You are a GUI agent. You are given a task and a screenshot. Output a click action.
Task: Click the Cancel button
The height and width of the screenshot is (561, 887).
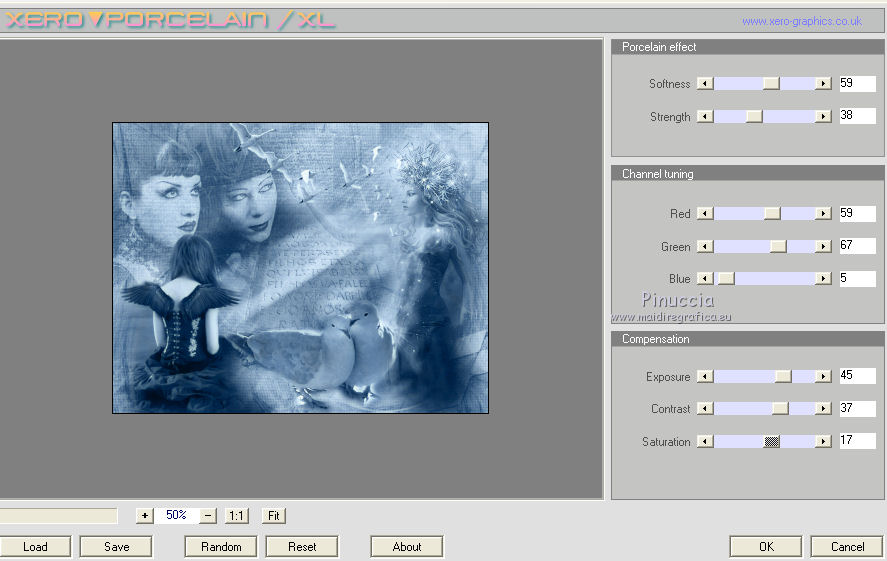click(847, 546)
